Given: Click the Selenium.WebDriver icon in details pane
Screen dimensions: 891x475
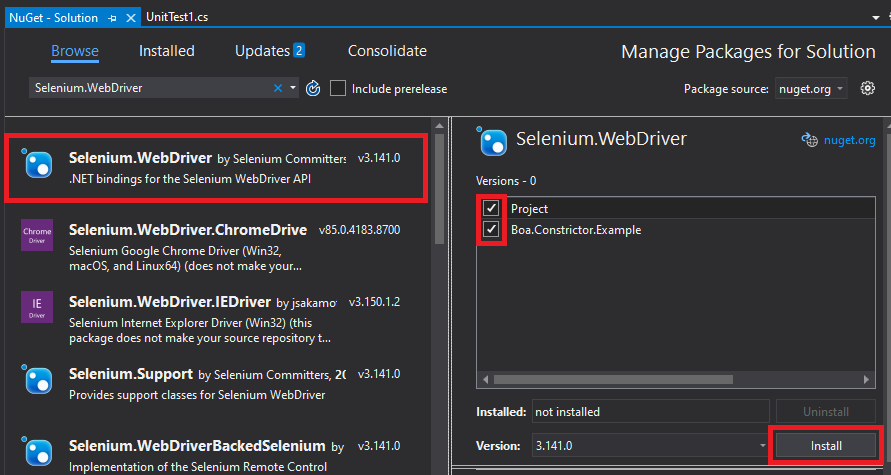Looking at the screenshot, I should pyautogui.click(x=492, y=141).
